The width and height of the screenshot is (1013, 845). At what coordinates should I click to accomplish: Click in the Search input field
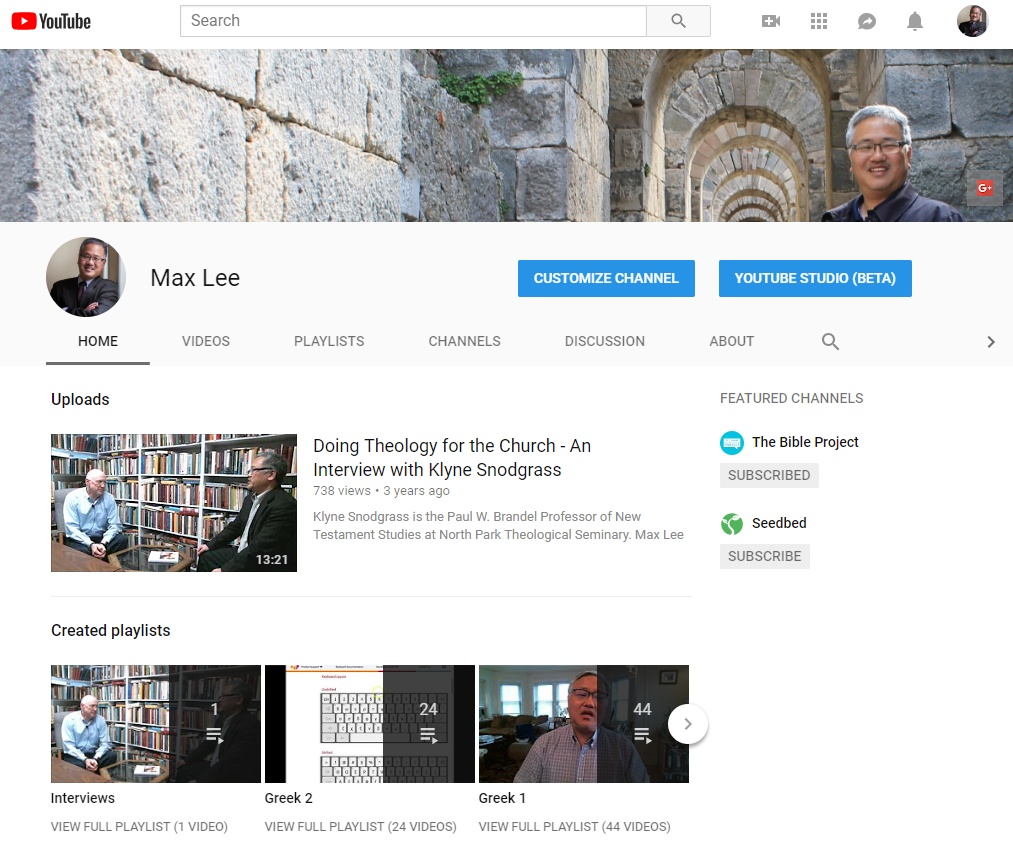[413, 21]
